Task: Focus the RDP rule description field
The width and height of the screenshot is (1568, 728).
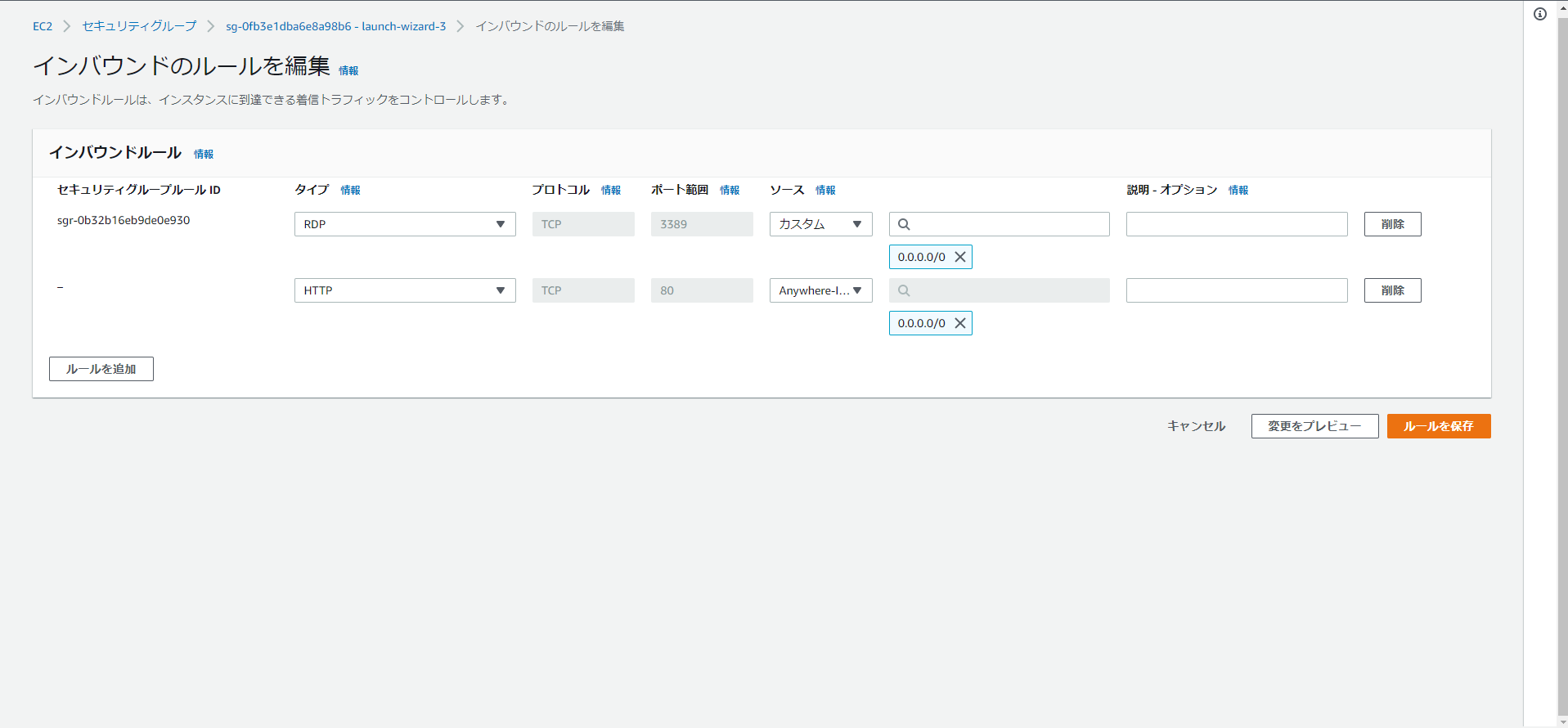Action: (x=1237, y=224)
